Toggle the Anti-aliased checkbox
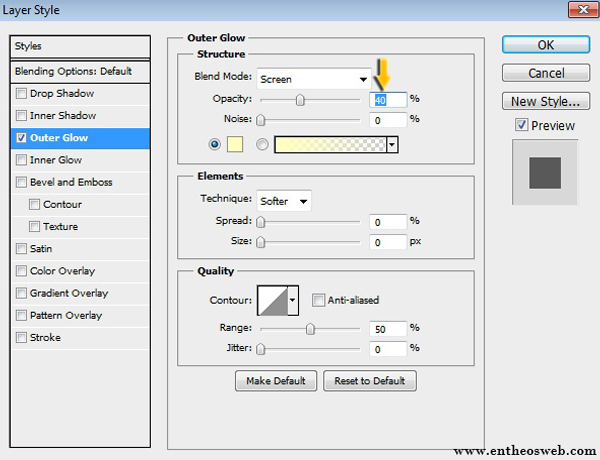This screenshot has height=460, width=600. point(318,300)
